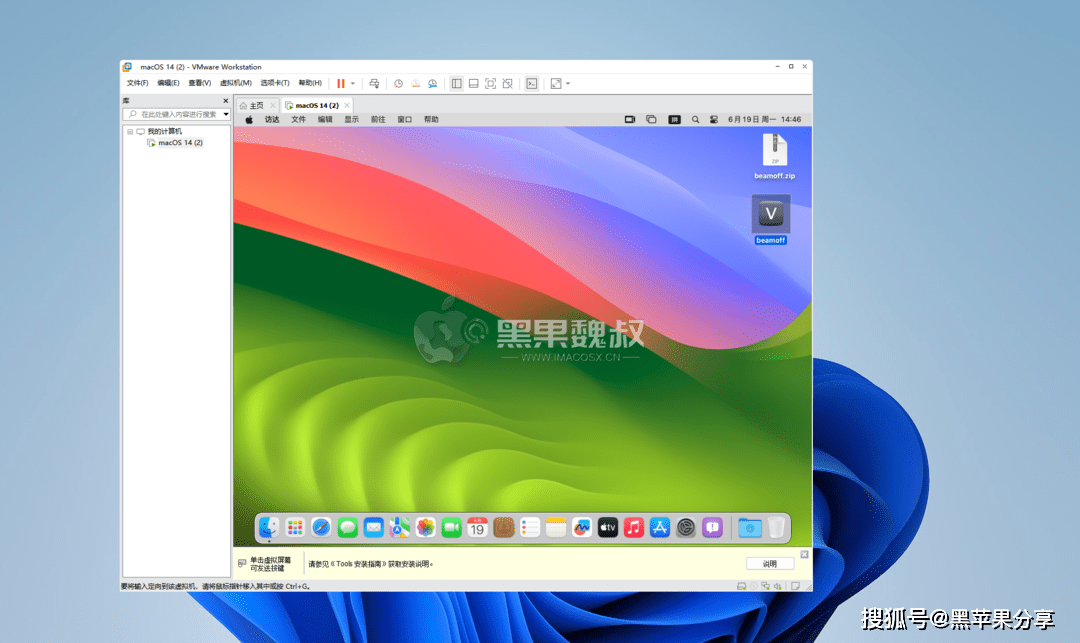The image size is (1080, 643).
Task: Open the Trash in the dock
Action: (x=776, y=528)
